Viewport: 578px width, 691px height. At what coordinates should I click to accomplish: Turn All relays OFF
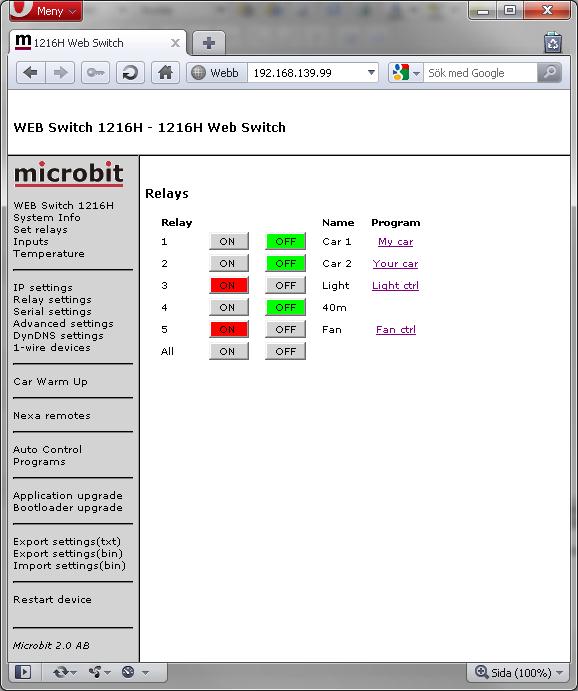(285, 352)
